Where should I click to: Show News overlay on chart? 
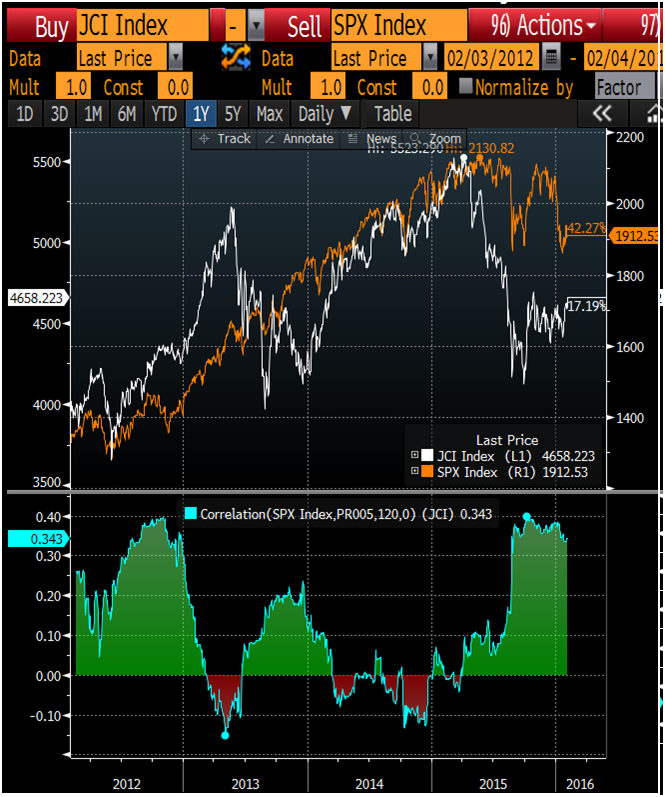tap(373, 139)
